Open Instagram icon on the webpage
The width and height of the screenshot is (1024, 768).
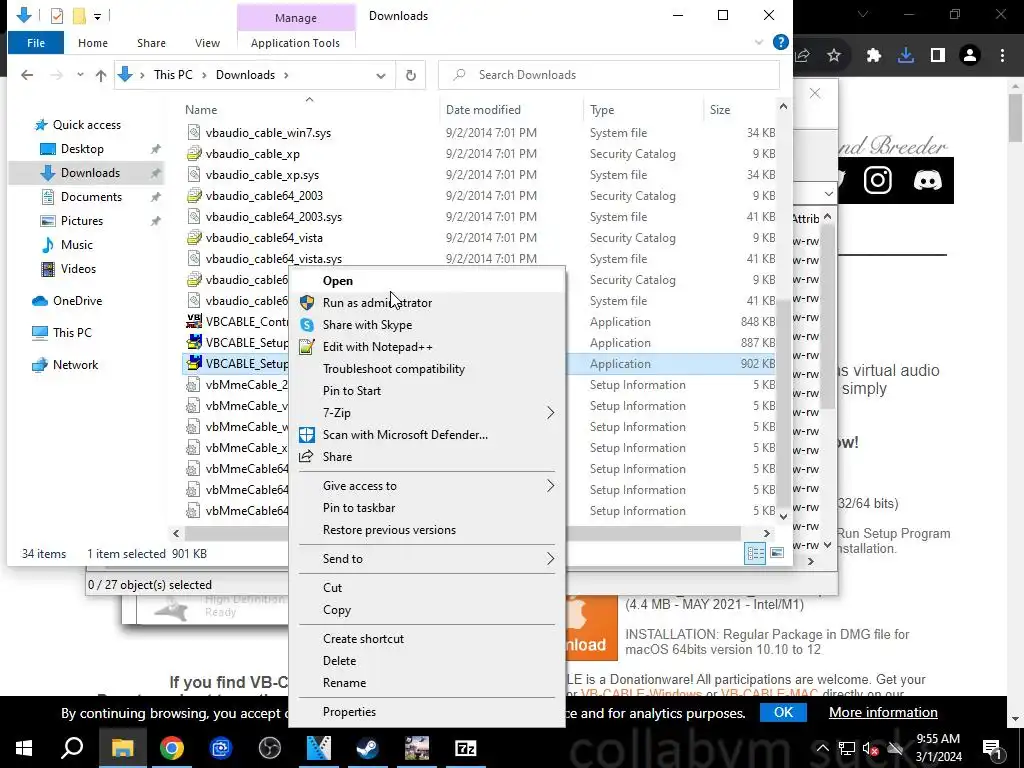click(x=878, y=180)
